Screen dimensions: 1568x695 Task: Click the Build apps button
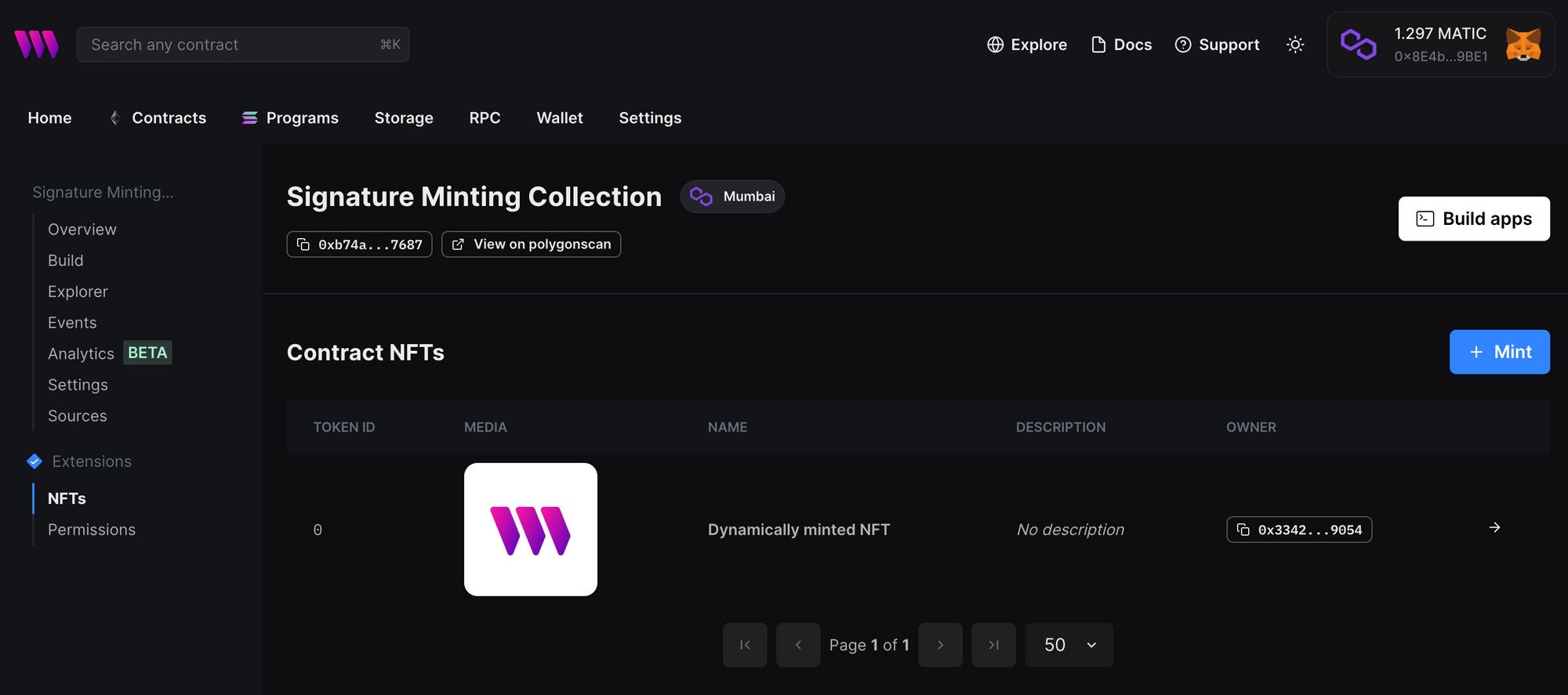(x=1474, y=219)
